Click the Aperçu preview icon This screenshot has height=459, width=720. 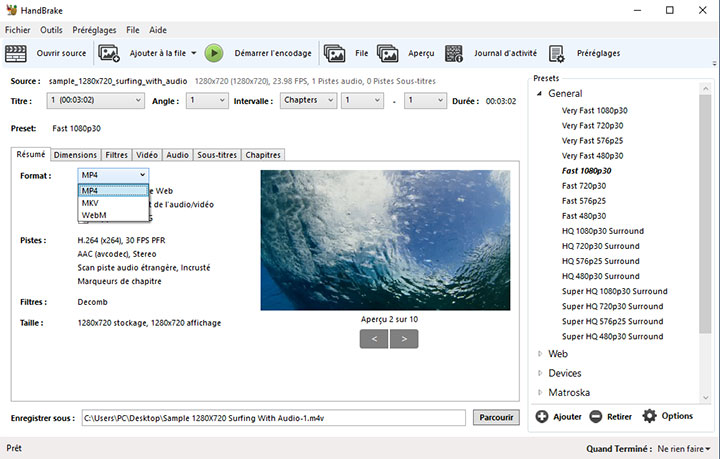(390, 53)
